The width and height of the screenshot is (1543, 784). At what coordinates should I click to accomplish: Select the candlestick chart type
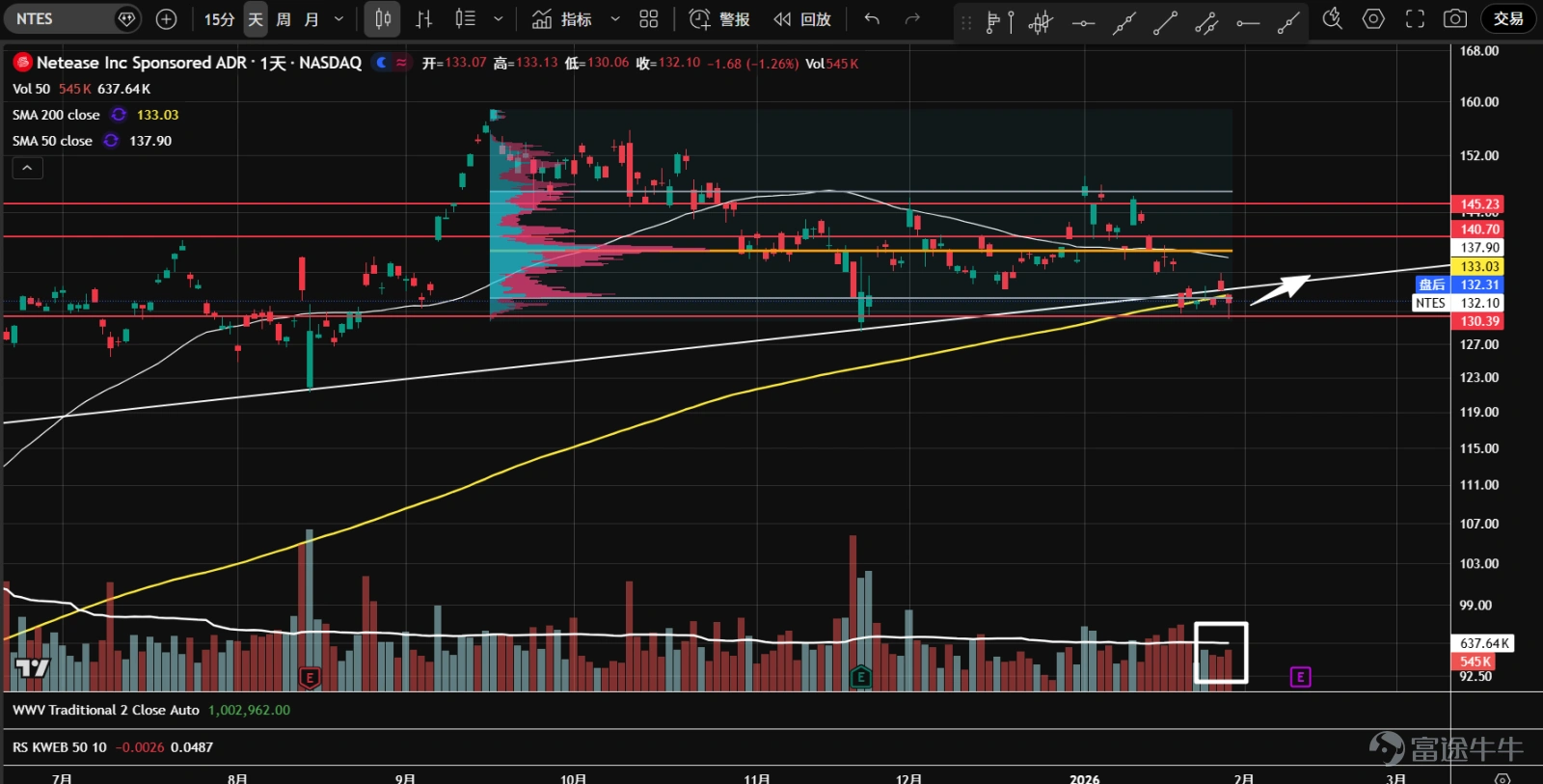click(383, 19)
